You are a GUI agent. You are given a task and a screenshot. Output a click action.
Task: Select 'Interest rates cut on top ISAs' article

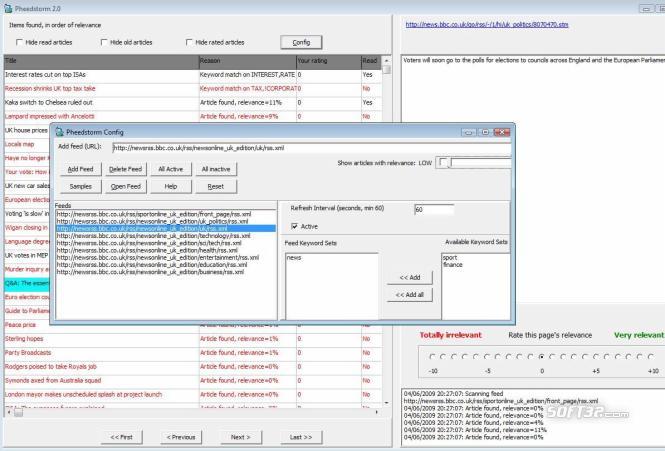193,75
